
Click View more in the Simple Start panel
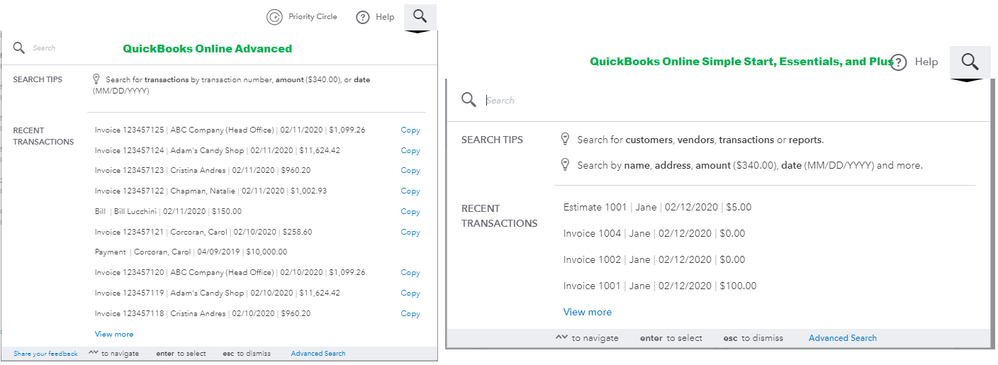pyautogui.click(x=587, y=312)
